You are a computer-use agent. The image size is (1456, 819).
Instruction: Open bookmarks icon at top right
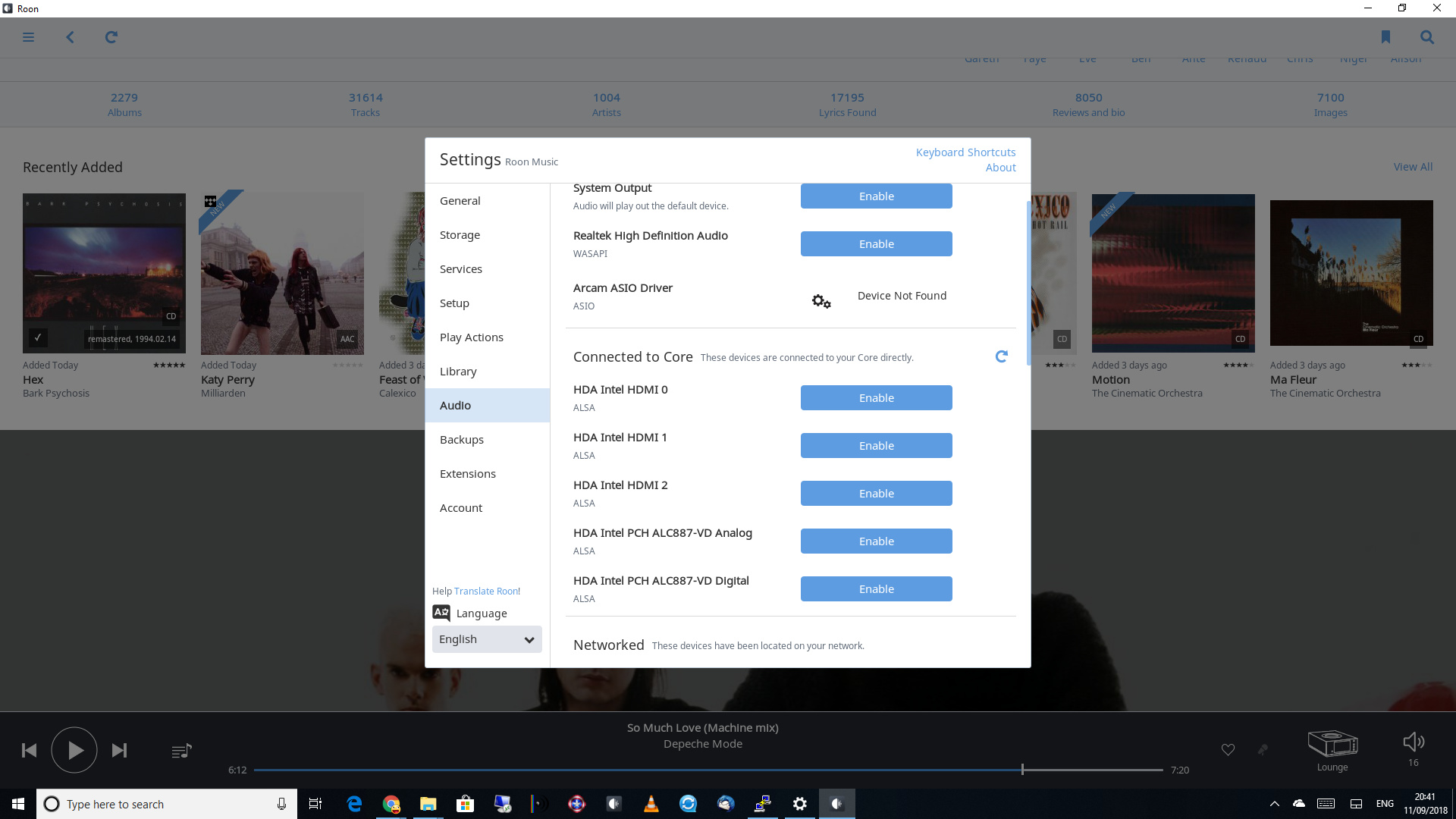pyautogui.click(x=1385, y=37)
